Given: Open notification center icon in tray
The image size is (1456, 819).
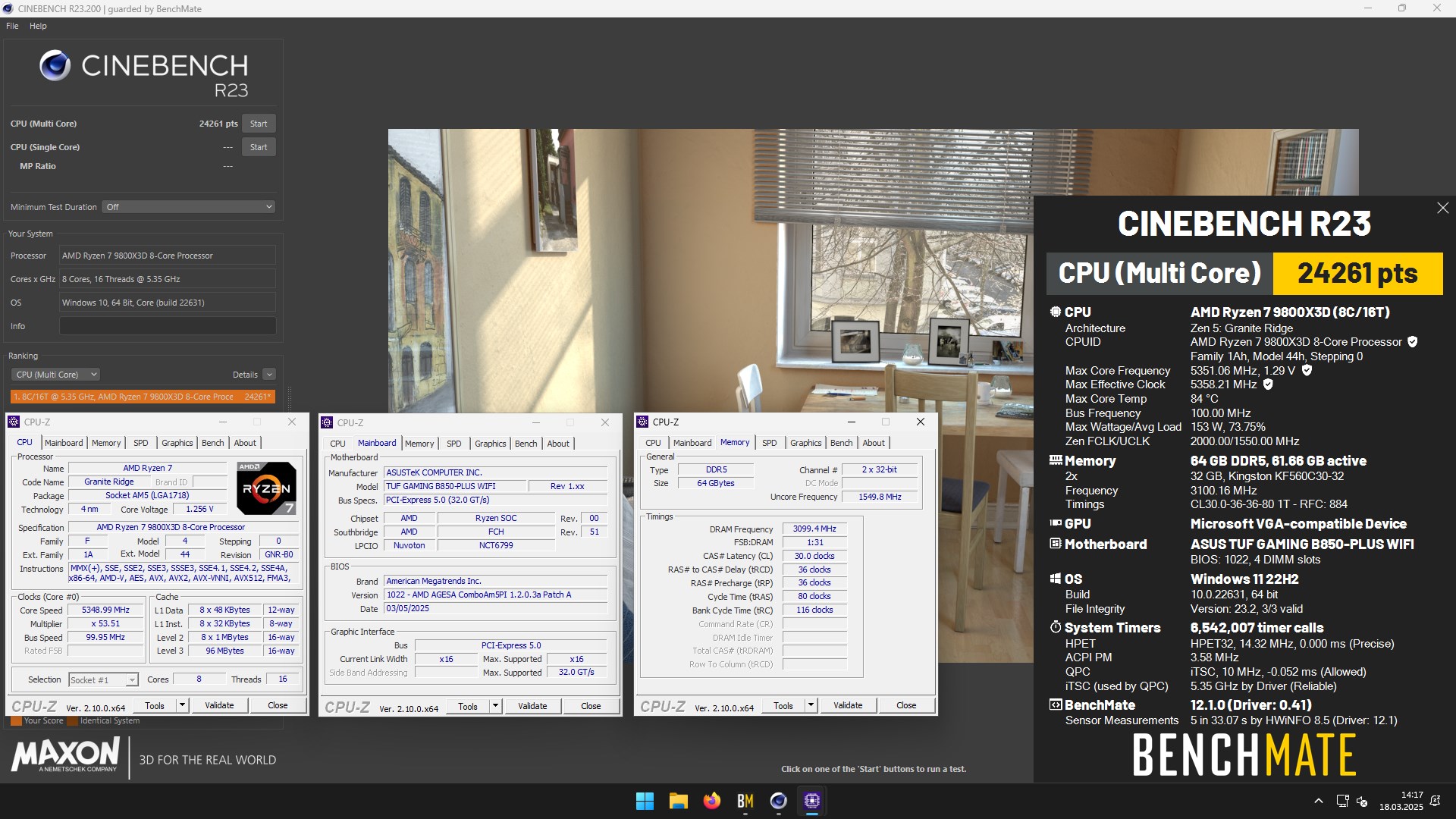Looking at the screenshot, I should click(1435, 801).
